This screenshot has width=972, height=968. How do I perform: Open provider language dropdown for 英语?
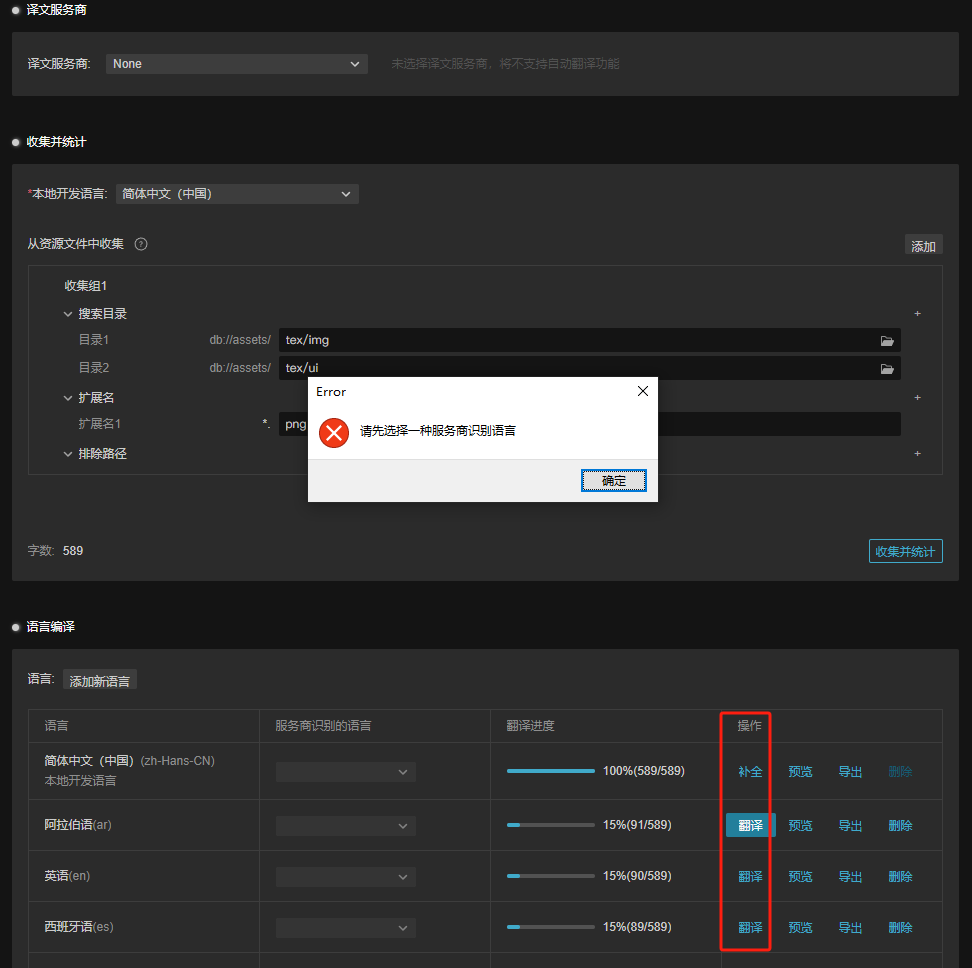point(345,876)
